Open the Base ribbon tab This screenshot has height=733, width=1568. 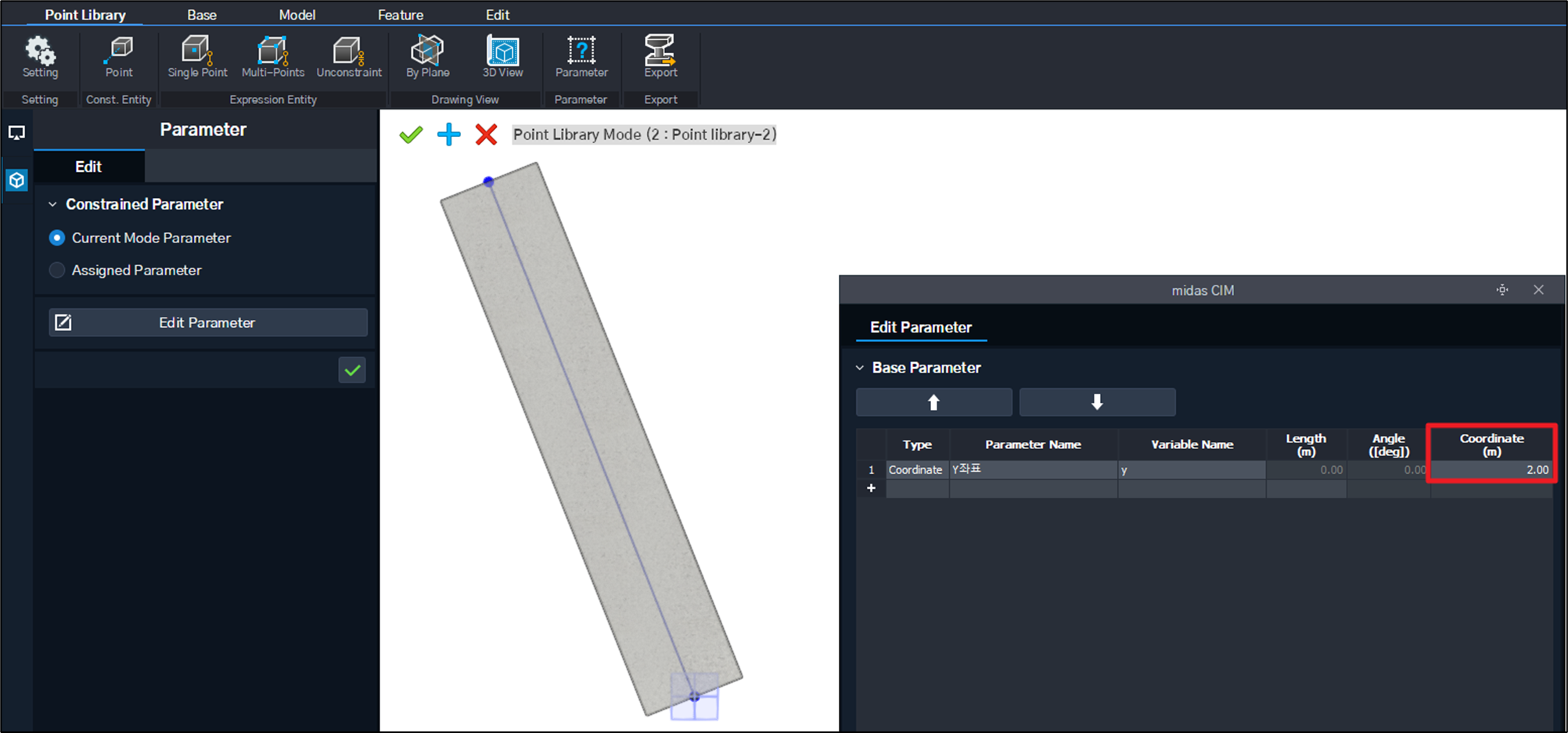click(202, 14)
